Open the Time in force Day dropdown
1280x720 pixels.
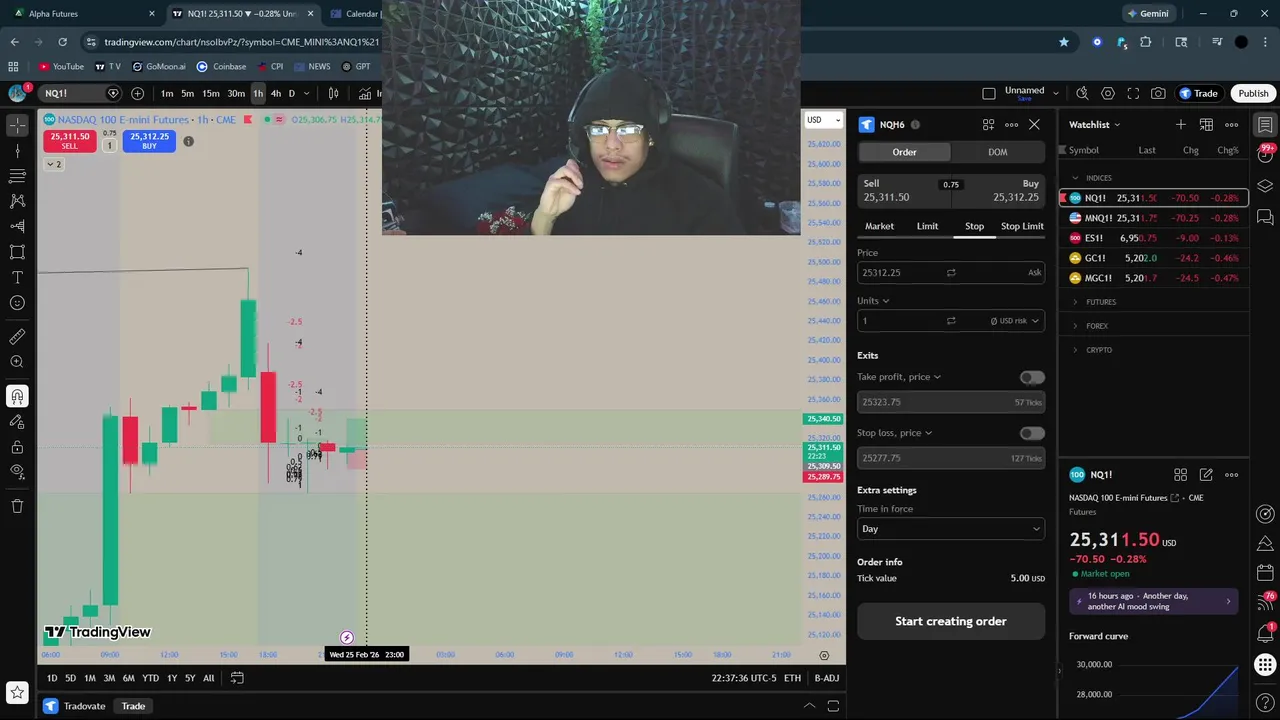pos(951,529)
